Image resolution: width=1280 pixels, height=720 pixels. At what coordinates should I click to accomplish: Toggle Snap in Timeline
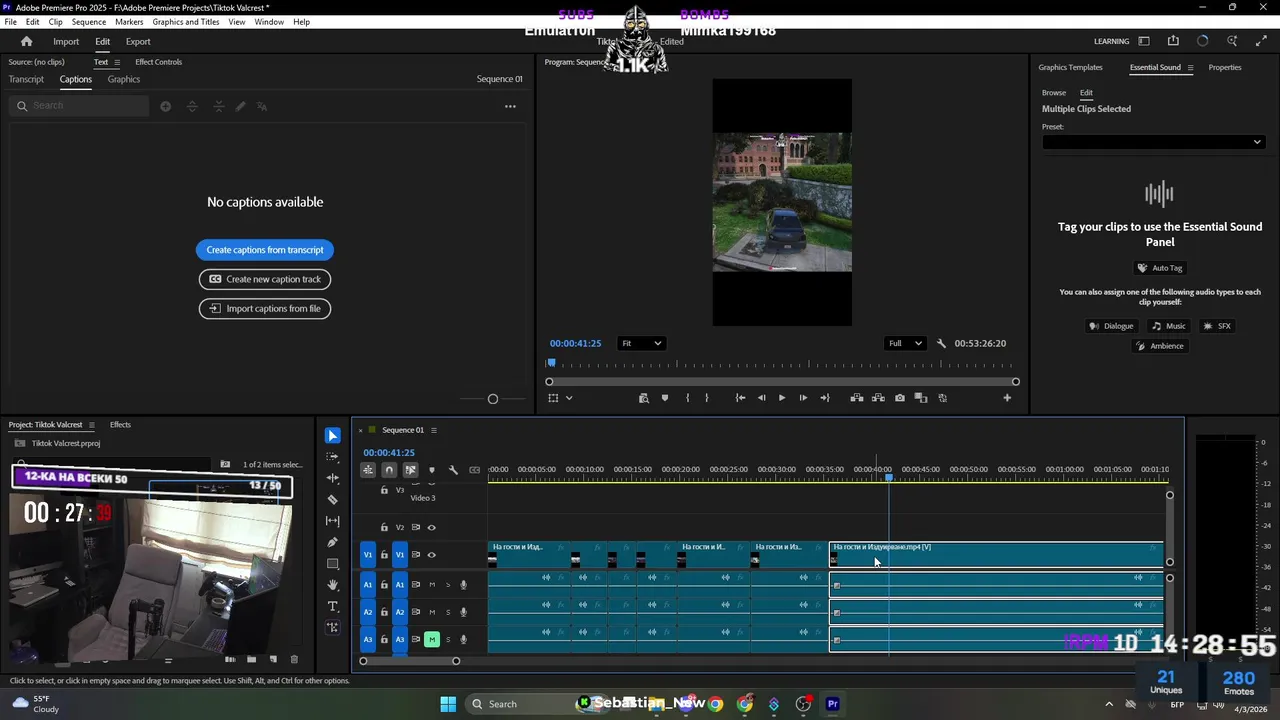click(389, 470)
